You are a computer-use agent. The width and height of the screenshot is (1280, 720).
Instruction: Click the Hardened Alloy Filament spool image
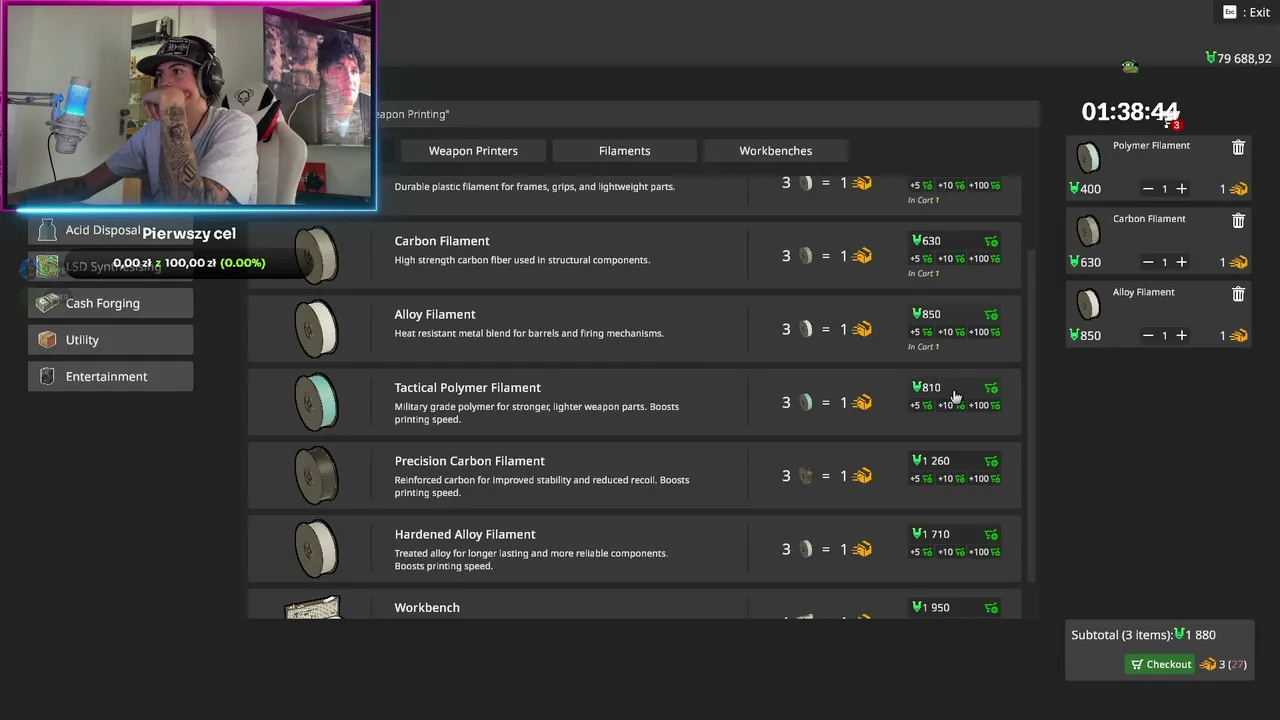[316, 548]
